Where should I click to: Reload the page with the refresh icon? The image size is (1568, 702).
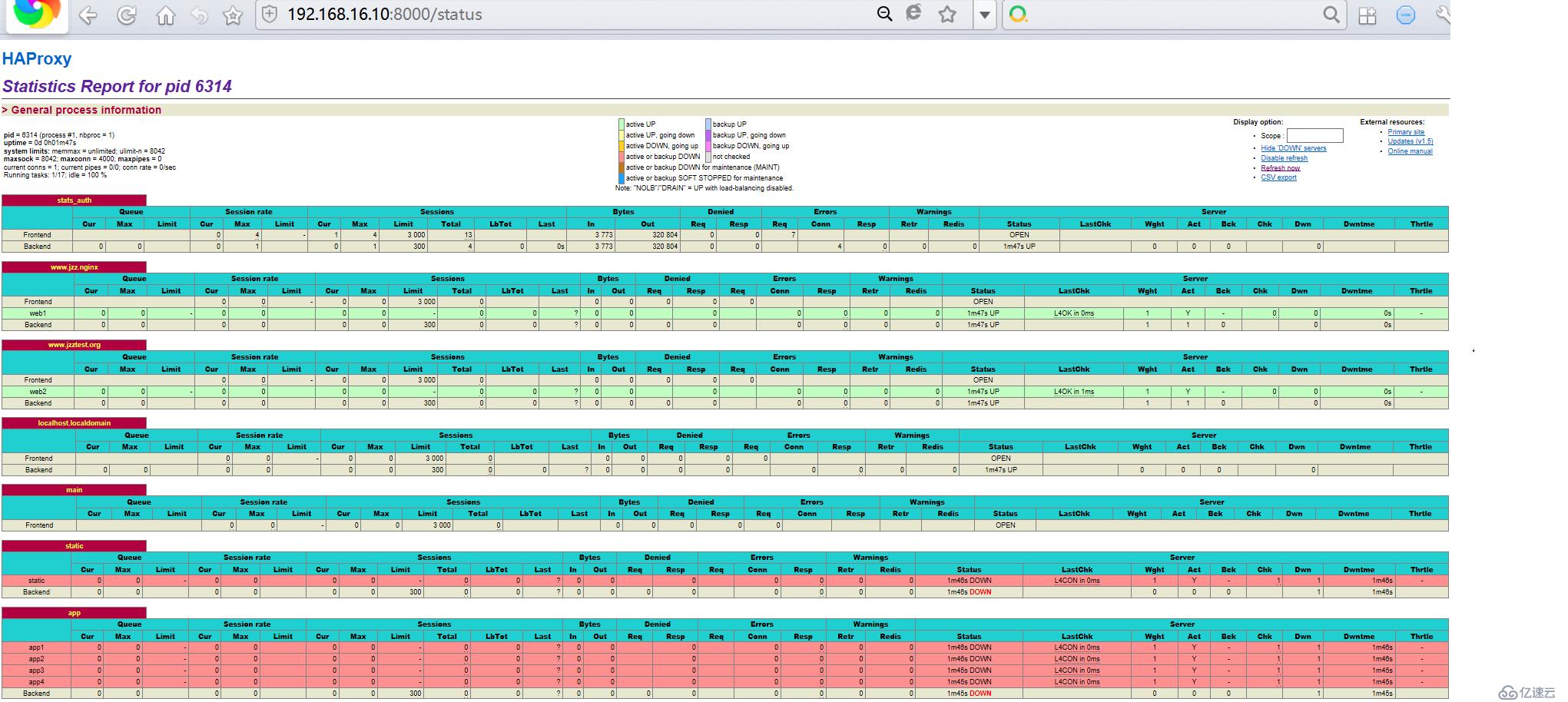(127, 15)
